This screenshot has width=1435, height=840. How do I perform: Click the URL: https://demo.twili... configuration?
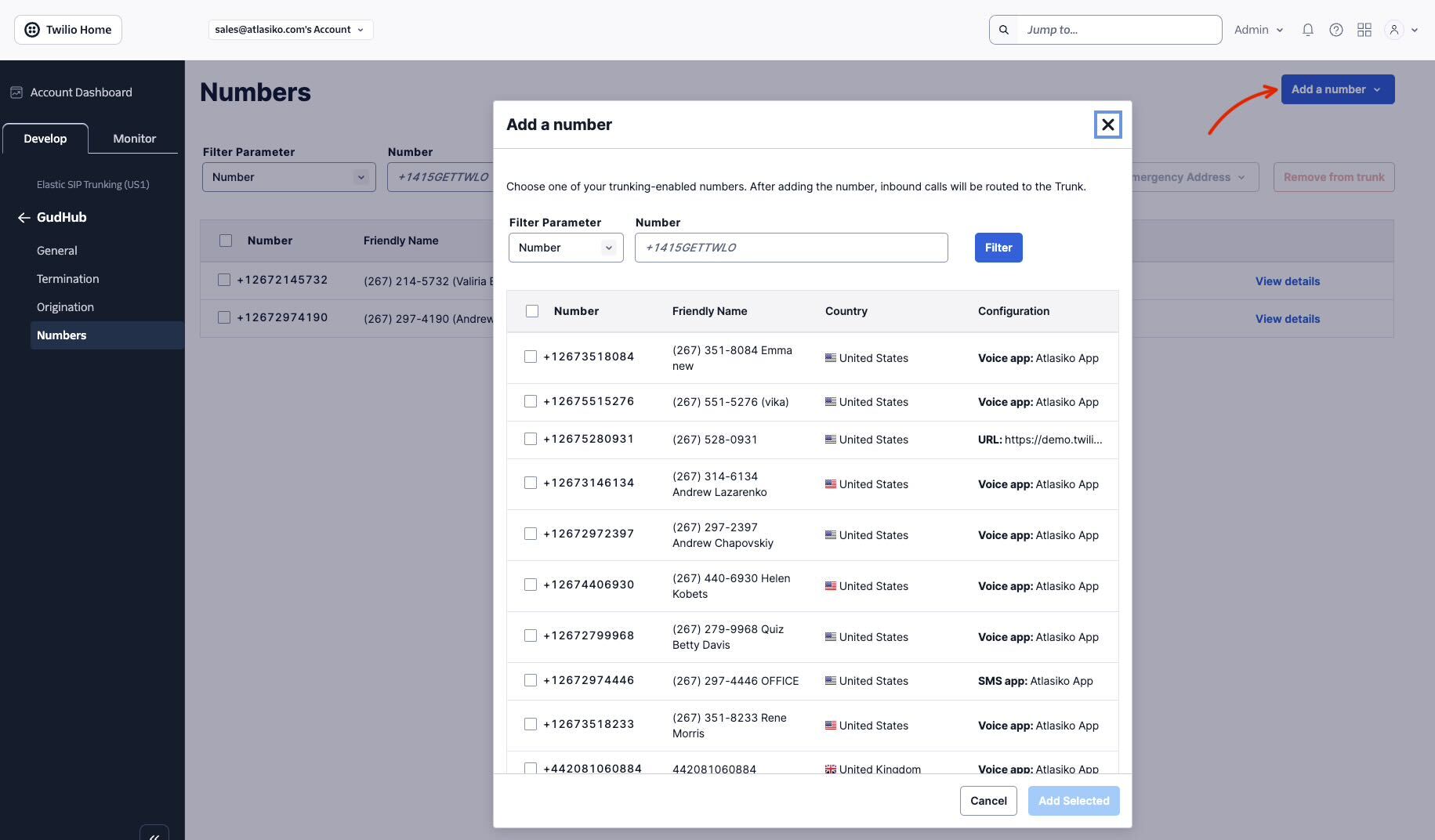pos(1040,440)
